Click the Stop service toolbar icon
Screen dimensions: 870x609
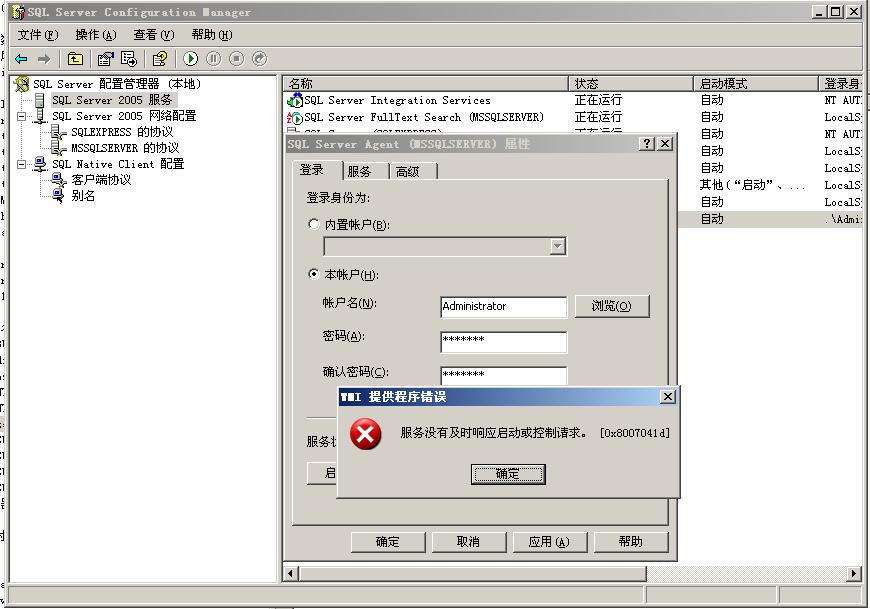point(236,59)
